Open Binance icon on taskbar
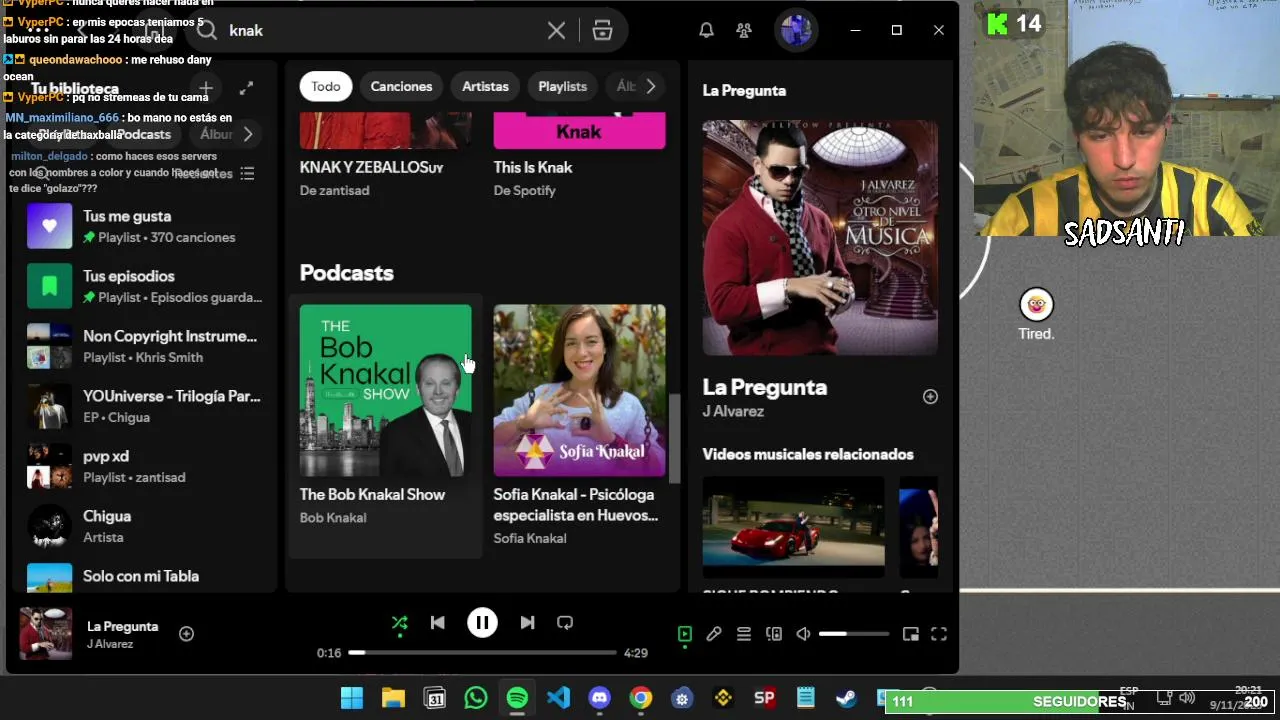The image size is (1280, 720). click(x=724, y=698)
